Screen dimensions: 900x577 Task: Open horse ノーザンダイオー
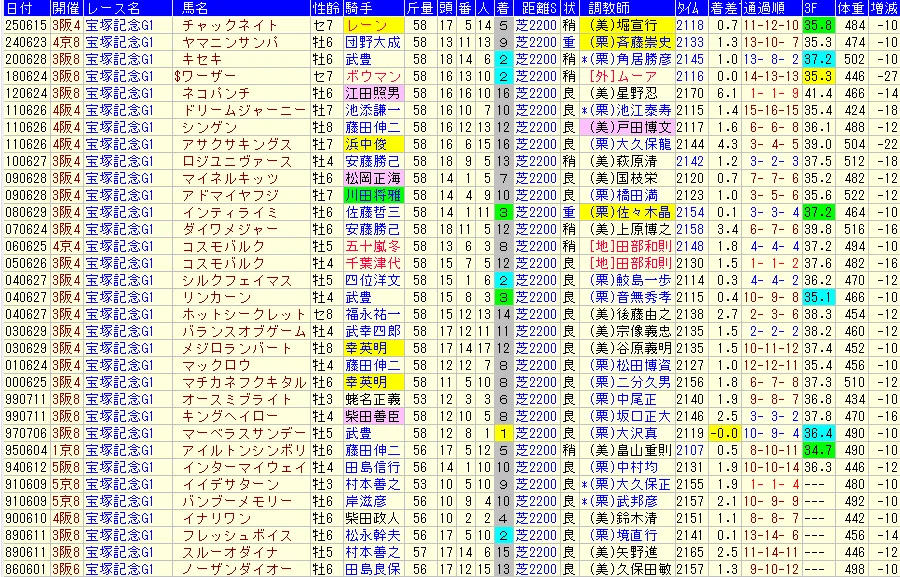237,570
